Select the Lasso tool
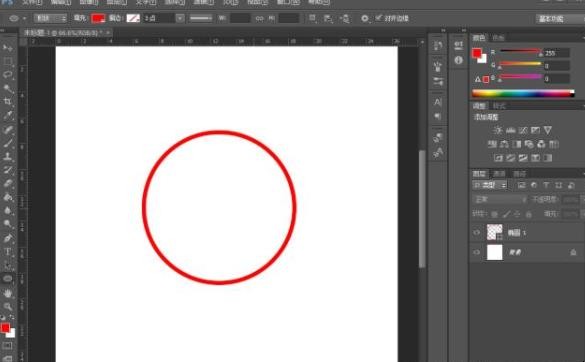Viewport: 585px width, 362px height. (7, 75)
